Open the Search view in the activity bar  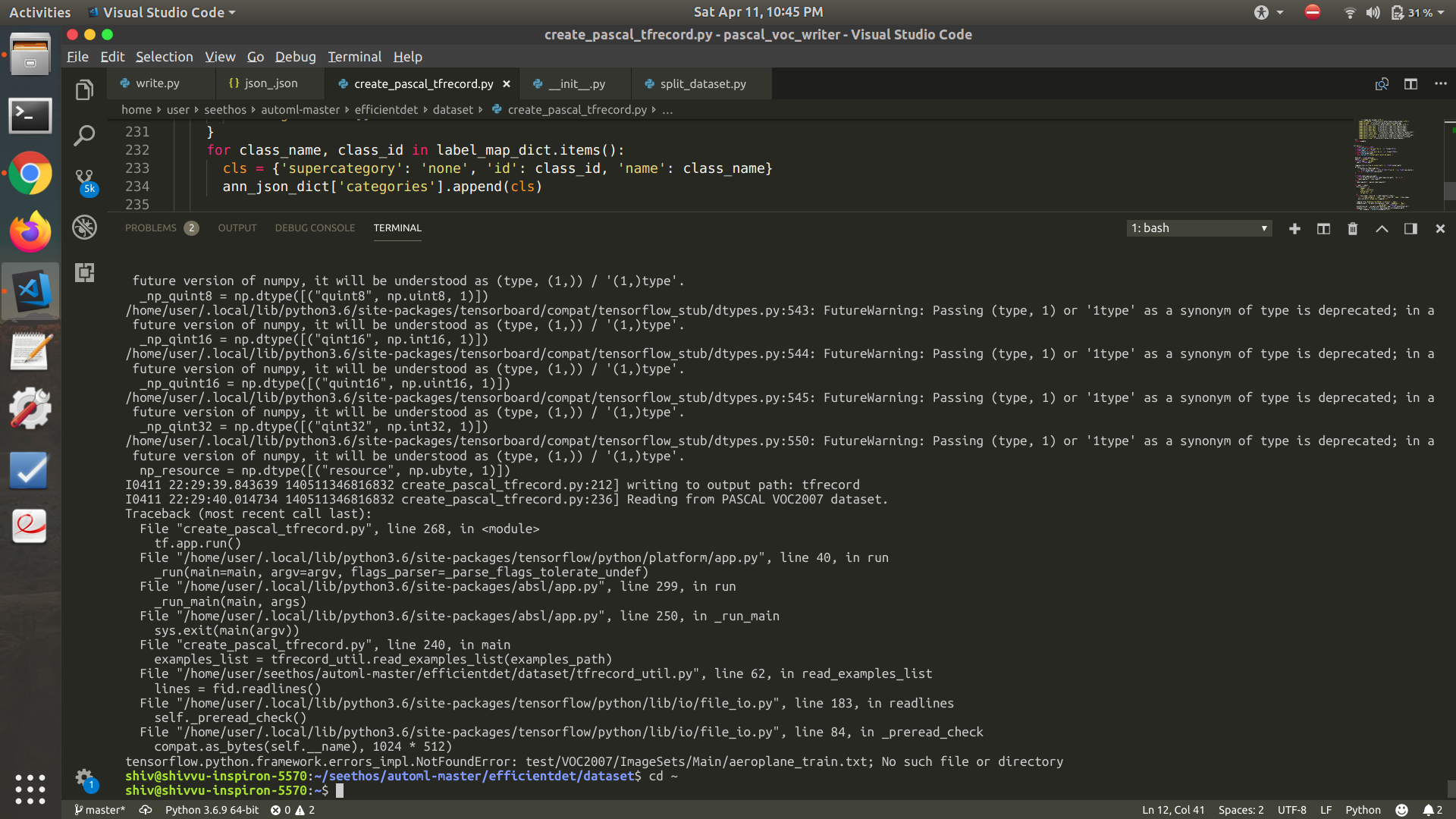(83, 133)
